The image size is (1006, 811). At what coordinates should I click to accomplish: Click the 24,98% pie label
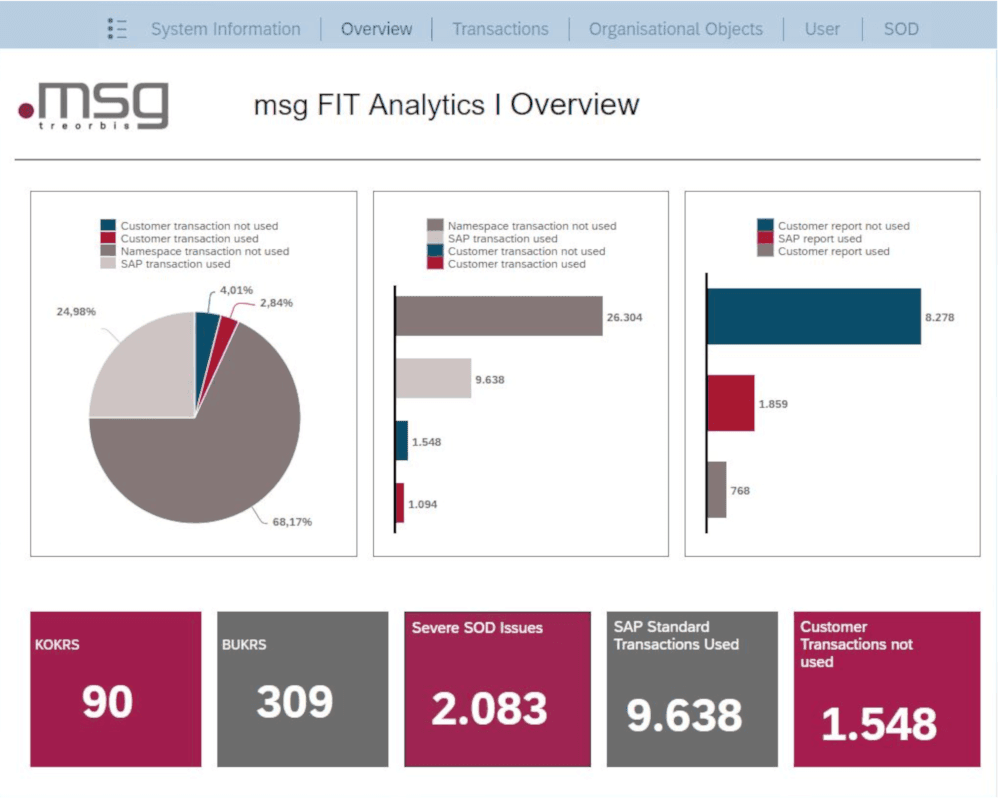[76, 311]
